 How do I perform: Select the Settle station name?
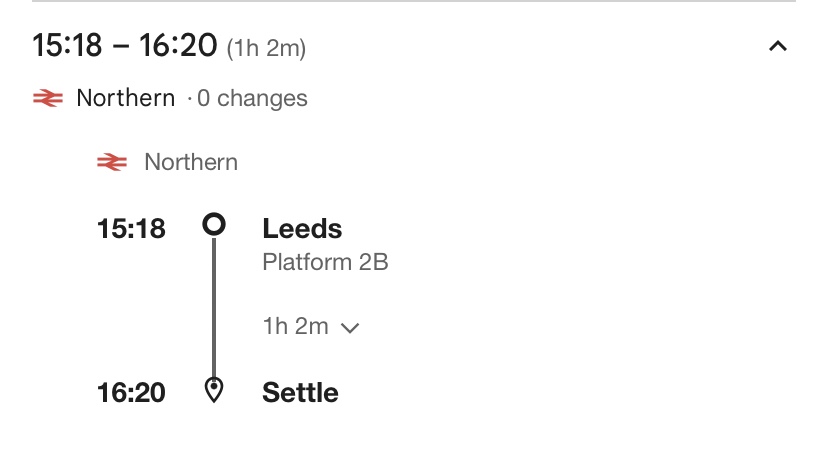tap(300, 392)
